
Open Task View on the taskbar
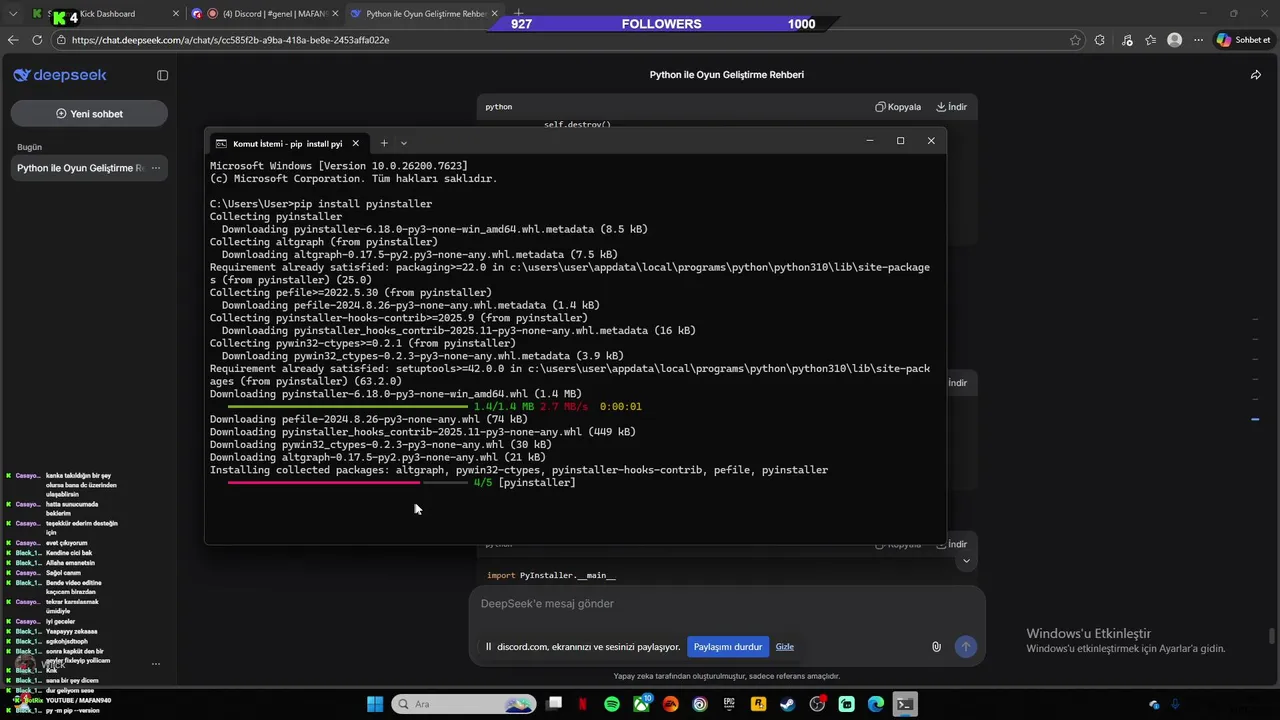(555, 704)
